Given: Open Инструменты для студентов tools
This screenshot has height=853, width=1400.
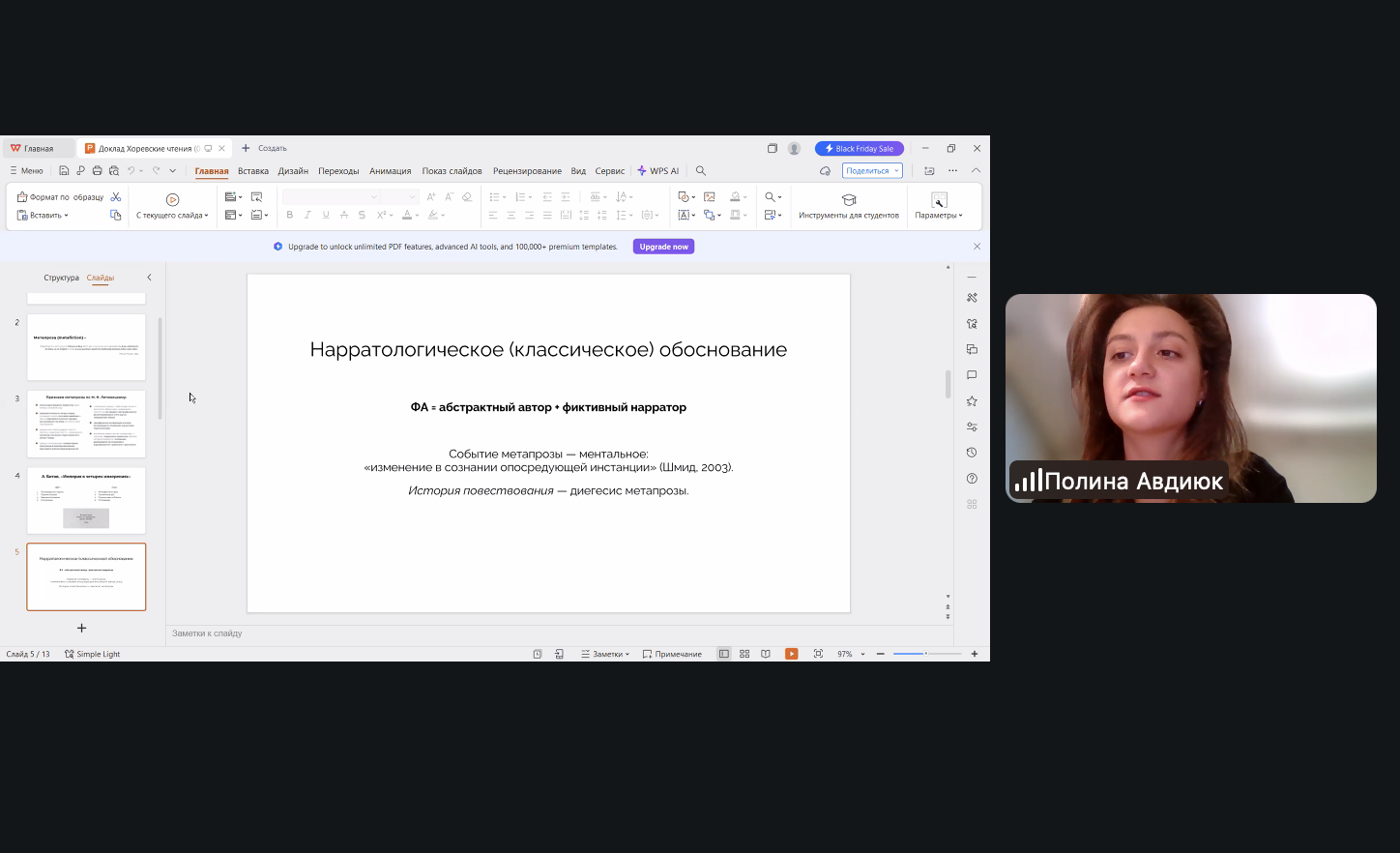Looking at the screenshot, I should tap(848, 205).
